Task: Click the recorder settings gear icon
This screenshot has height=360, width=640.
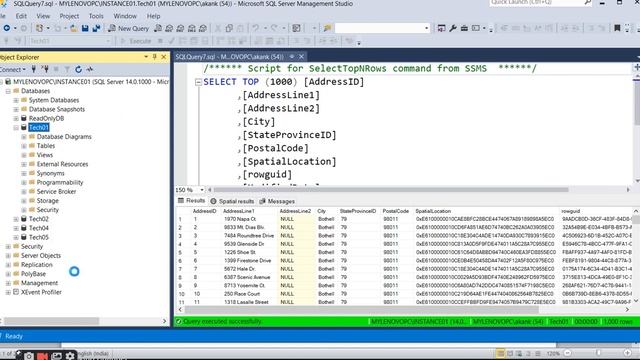Action: [70, 356]
